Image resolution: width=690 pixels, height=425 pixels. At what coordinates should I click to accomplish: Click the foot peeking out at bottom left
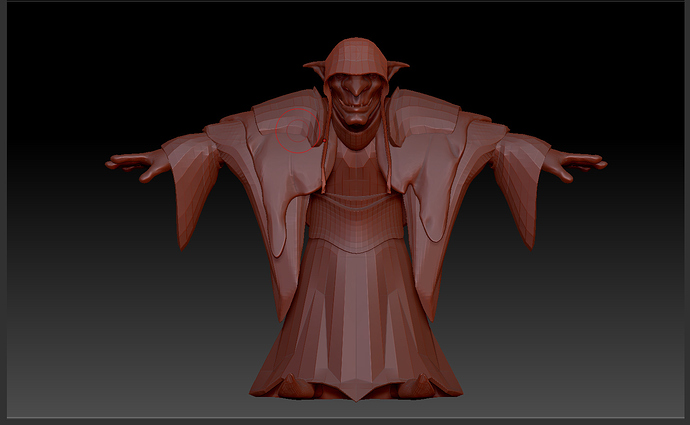pos(295,386)
